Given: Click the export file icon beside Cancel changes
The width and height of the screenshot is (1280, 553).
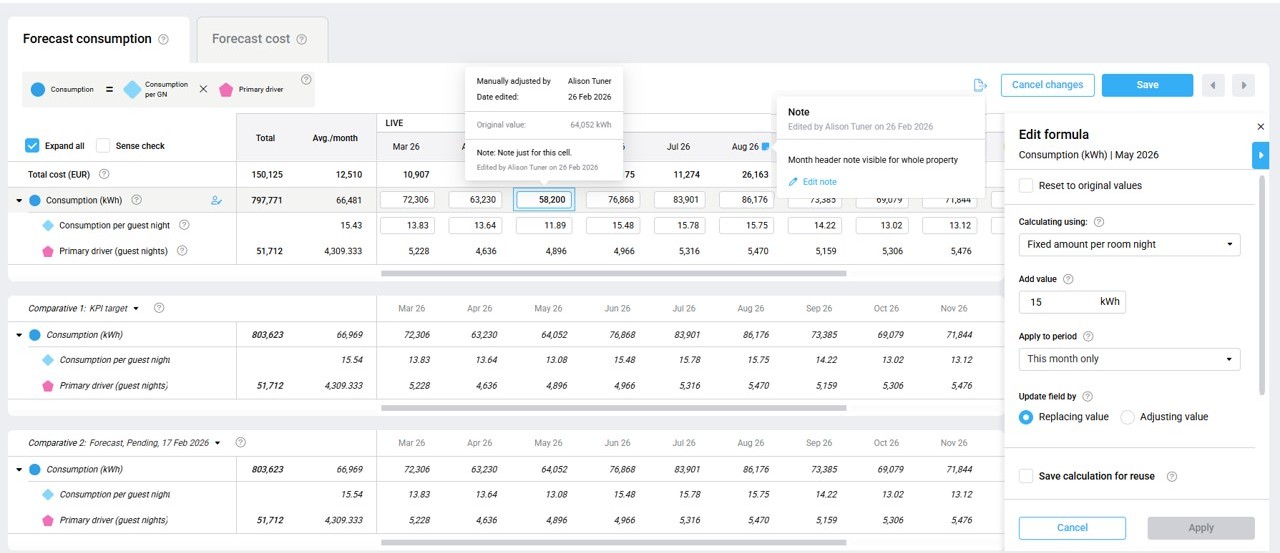Looking at the screenshot, I should point(980,85).
